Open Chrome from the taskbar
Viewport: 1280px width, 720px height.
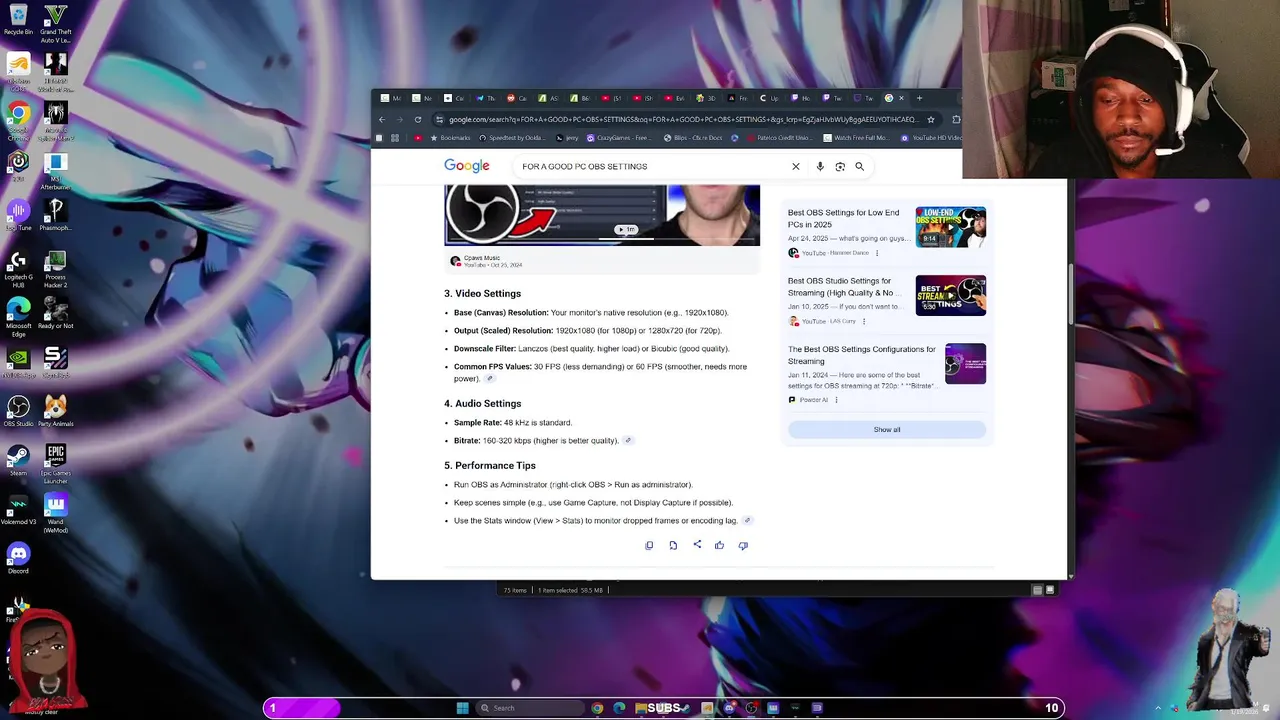click(597, 708)
